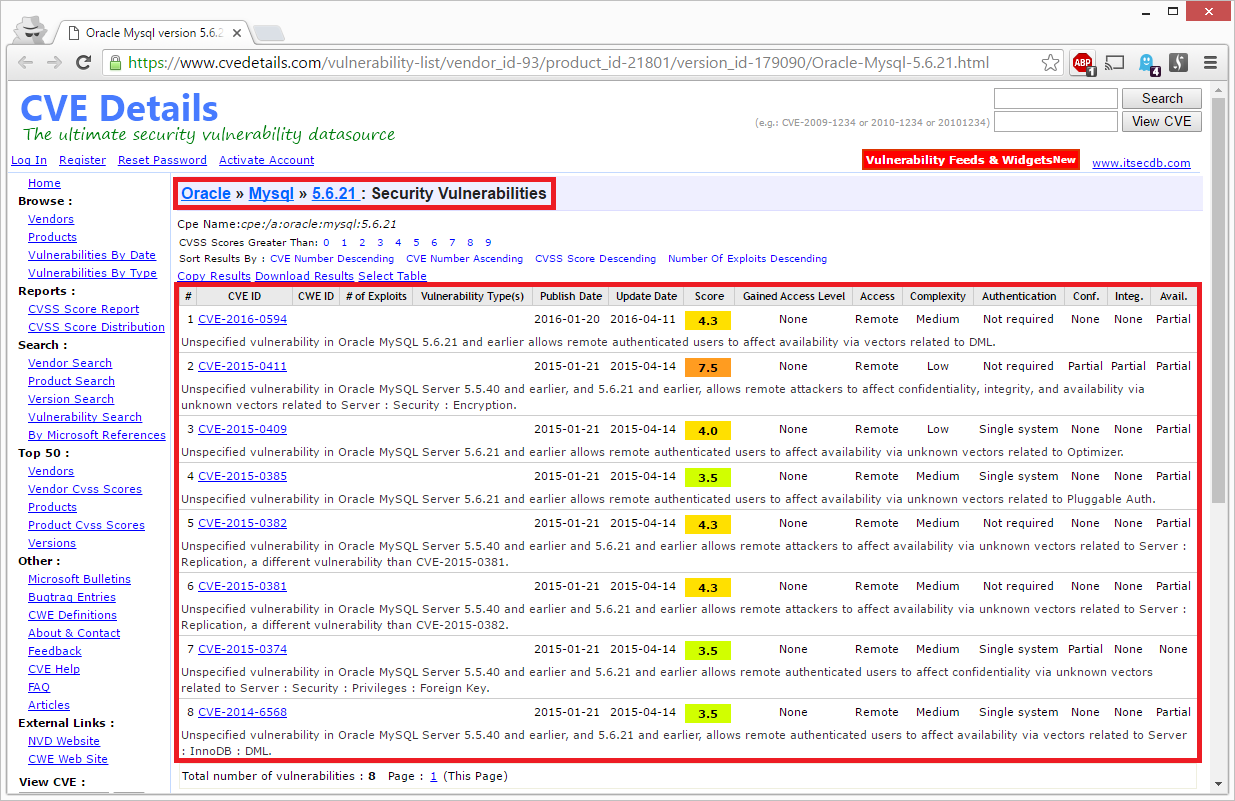This screenshot has width=1235, height=801.
Task: Click the incognito spy icon
Action: tap(33, 29)
